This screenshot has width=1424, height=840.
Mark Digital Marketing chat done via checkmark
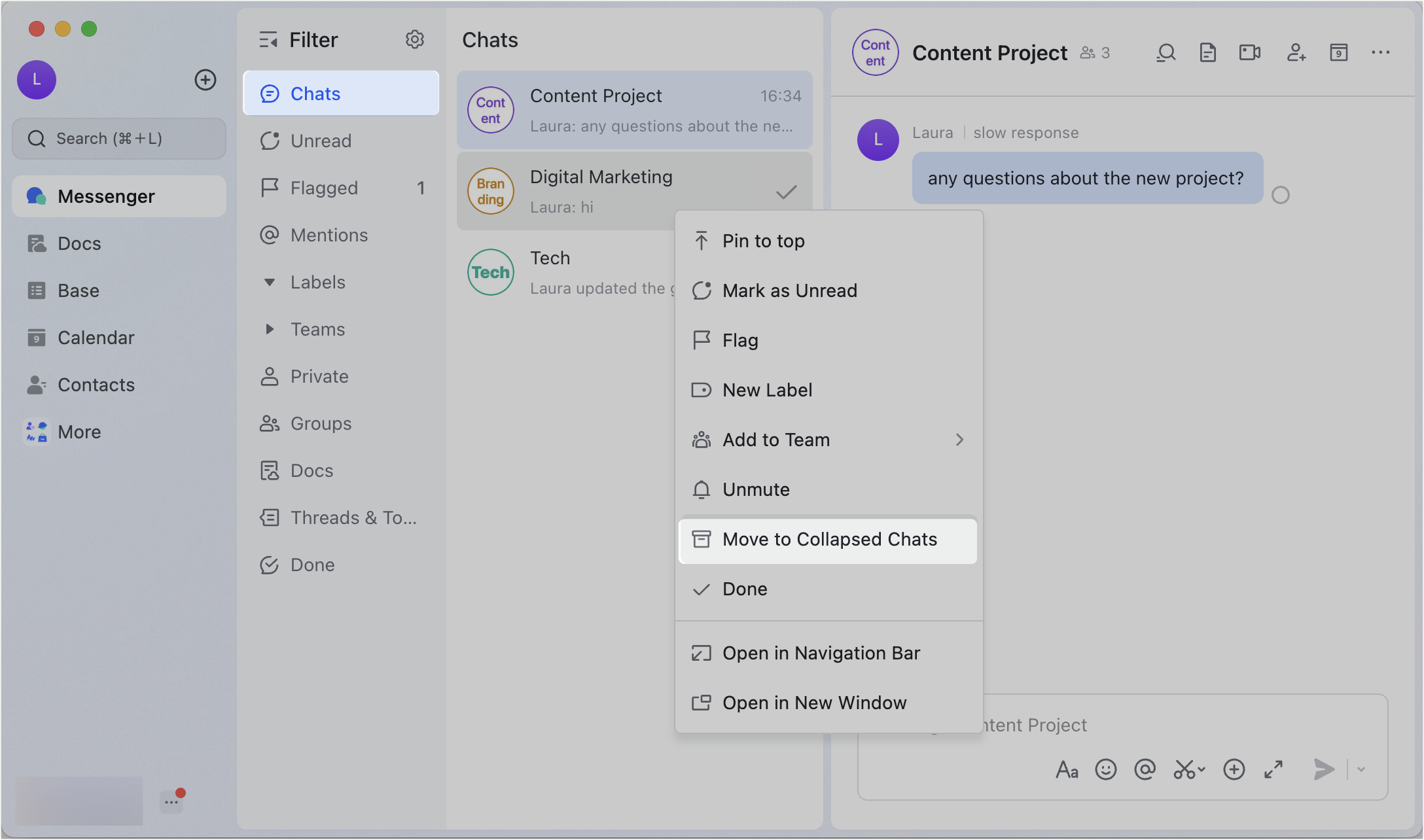click(786, 192)
